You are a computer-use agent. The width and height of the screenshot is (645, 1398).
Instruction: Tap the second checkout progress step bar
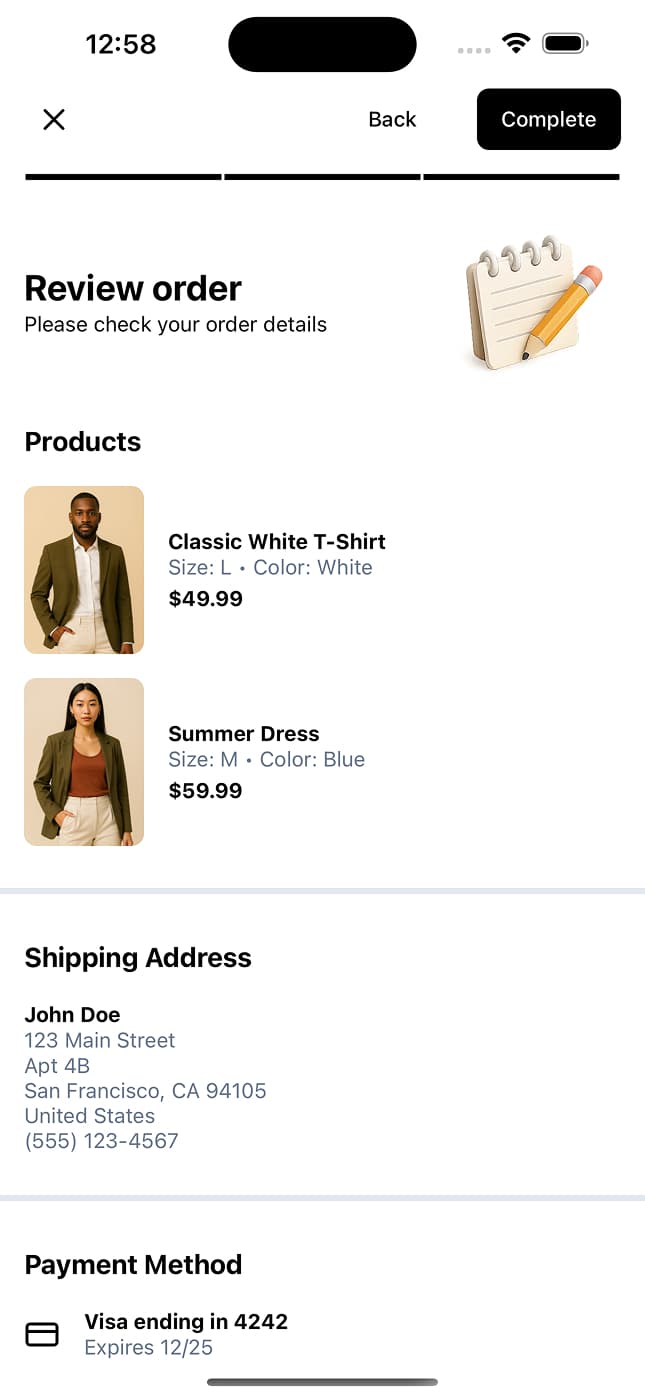pyautogui.click(x=322, y=176)
